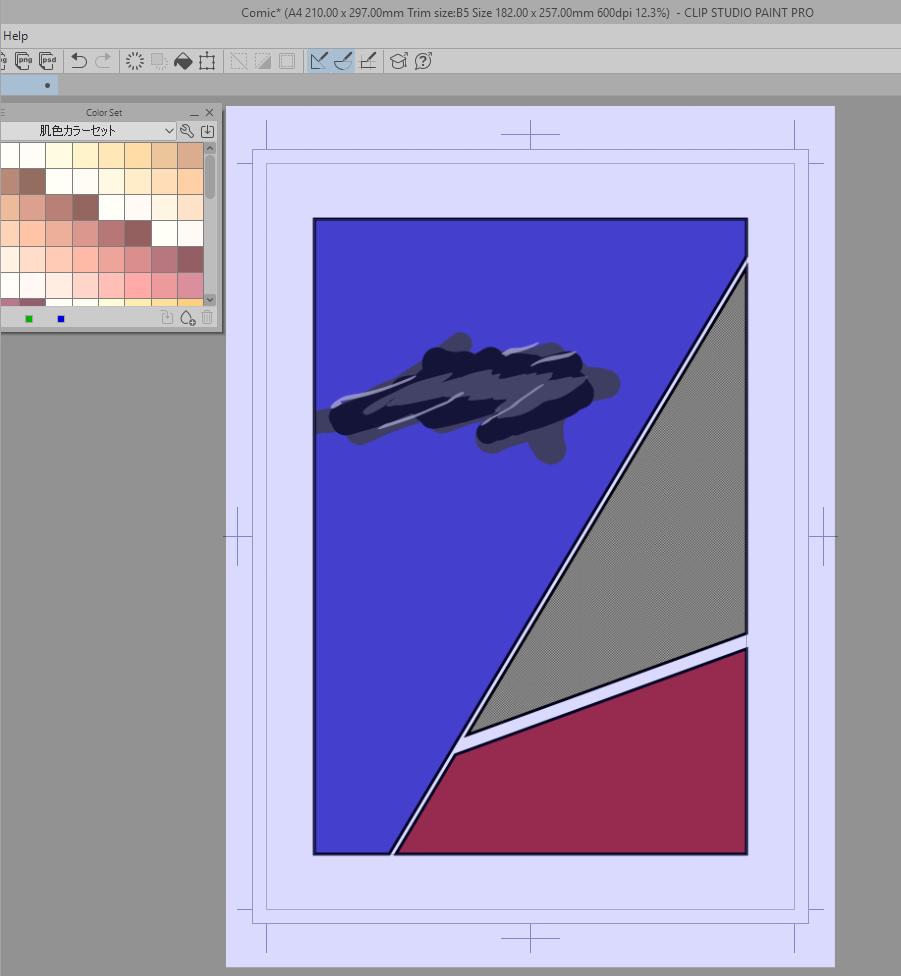Click the Show Selection Border icon
Image resolution: width=901 pixels, height=976 pixels.
(287, 61)
